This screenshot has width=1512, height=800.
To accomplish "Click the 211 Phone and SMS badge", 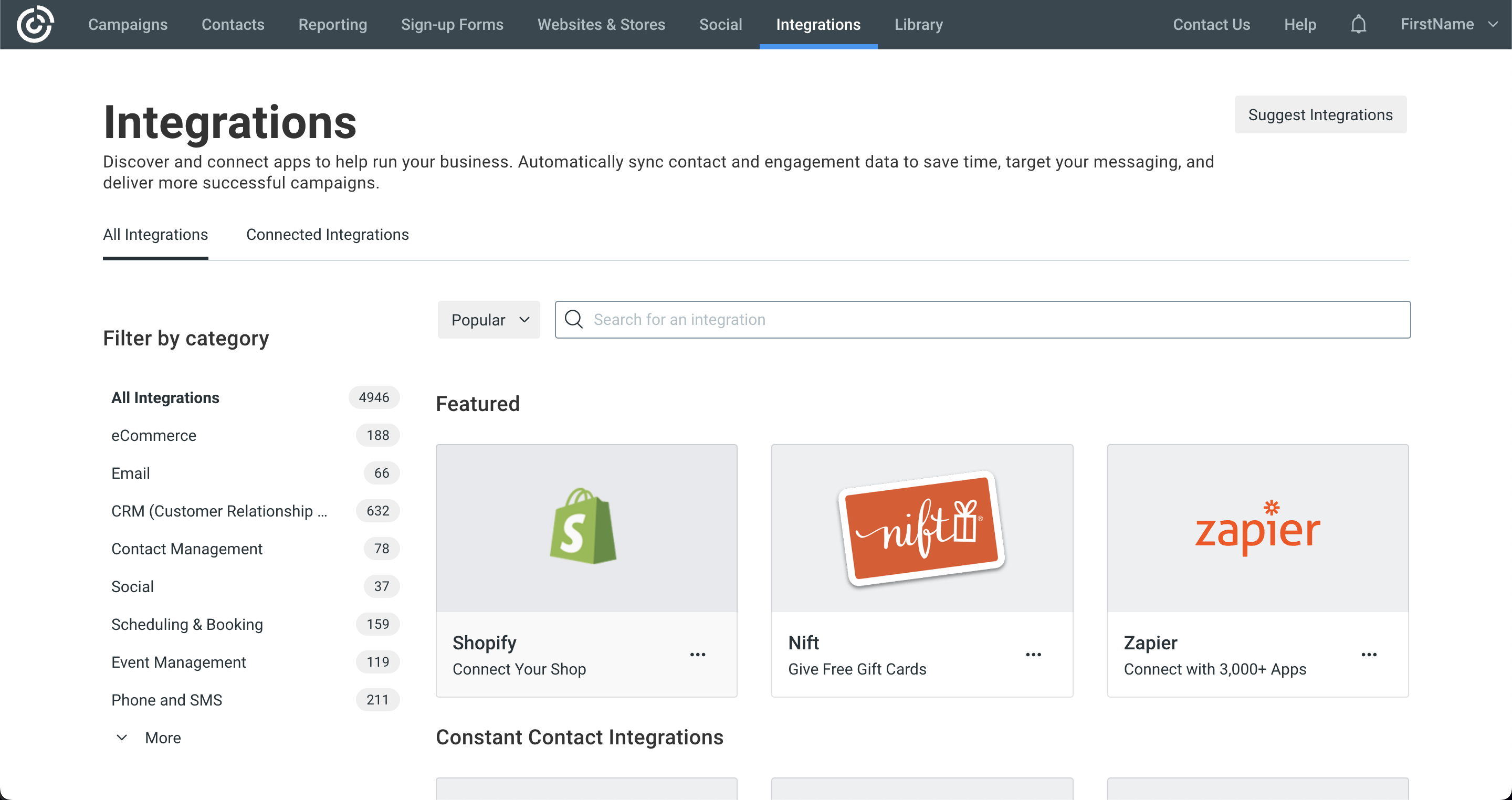I will 377,700.
